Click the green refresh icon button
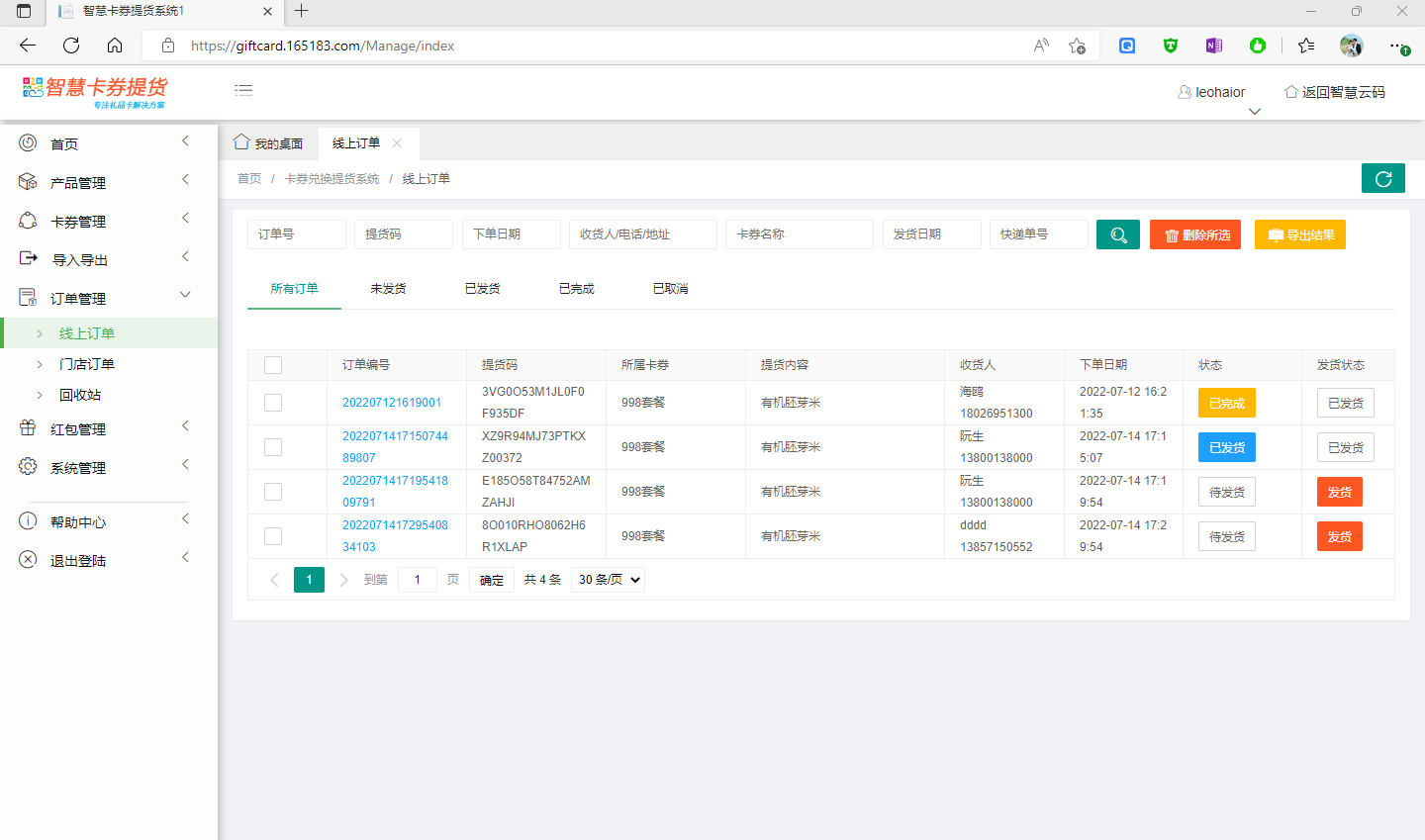The image size is (1425, 840). point(1382,178)
